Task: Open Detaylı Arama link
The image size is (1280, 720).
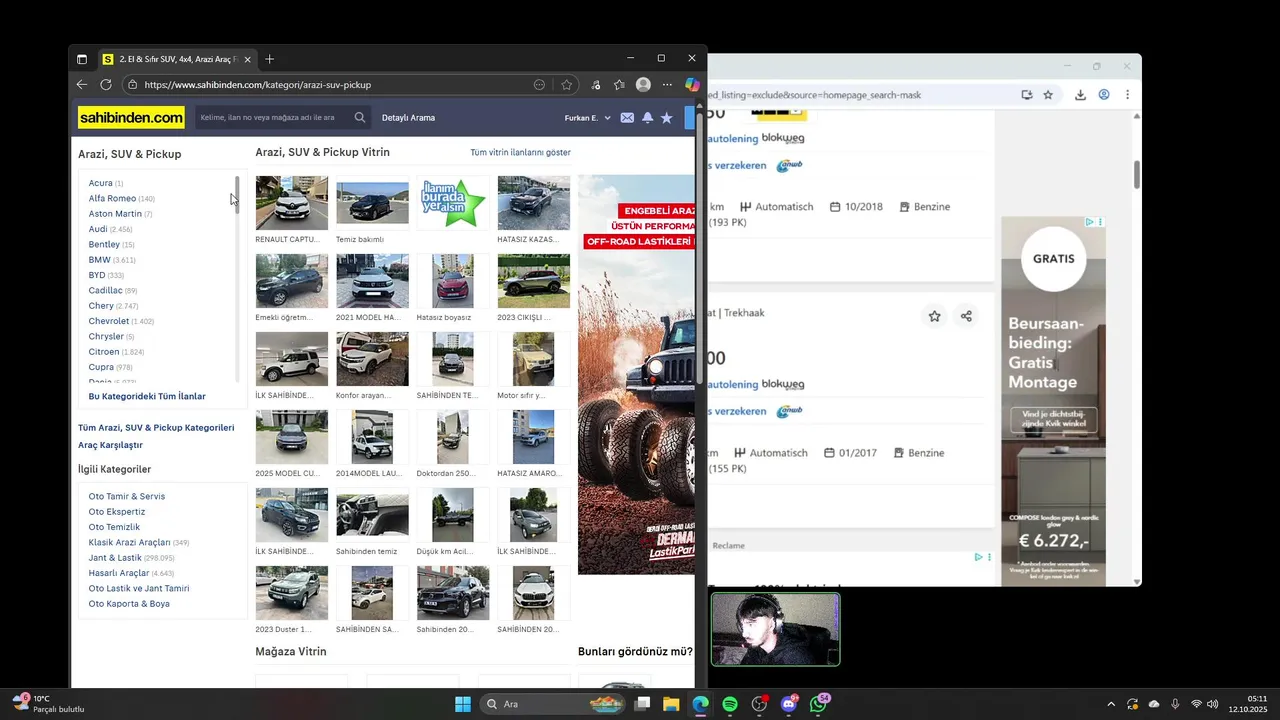Action: pos(408,118)
